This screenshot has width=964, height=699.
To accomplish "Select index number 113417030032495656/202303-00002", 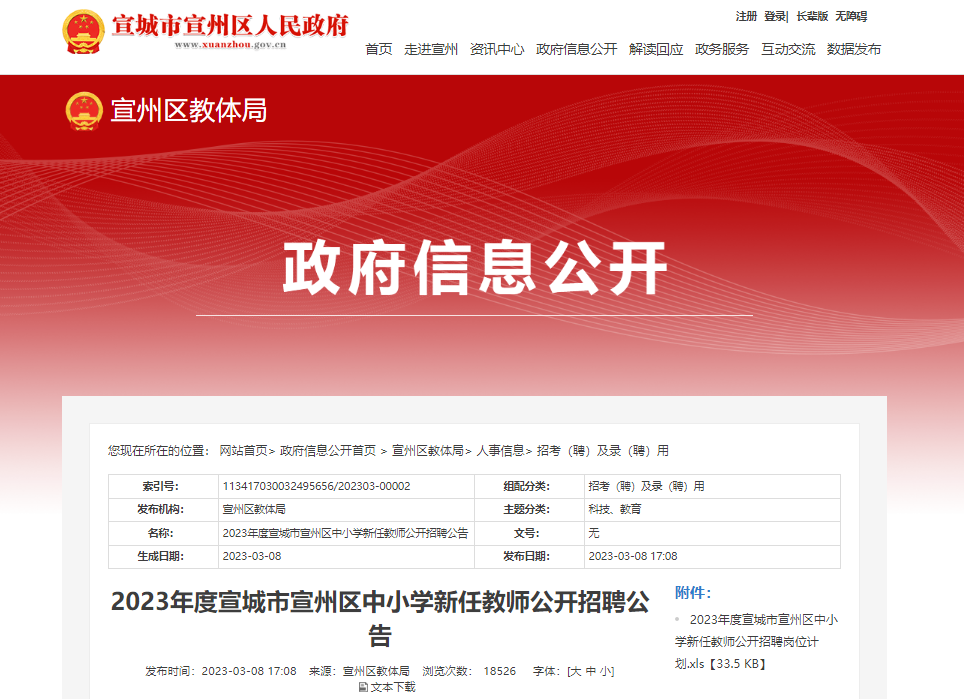I will [316, 486].
